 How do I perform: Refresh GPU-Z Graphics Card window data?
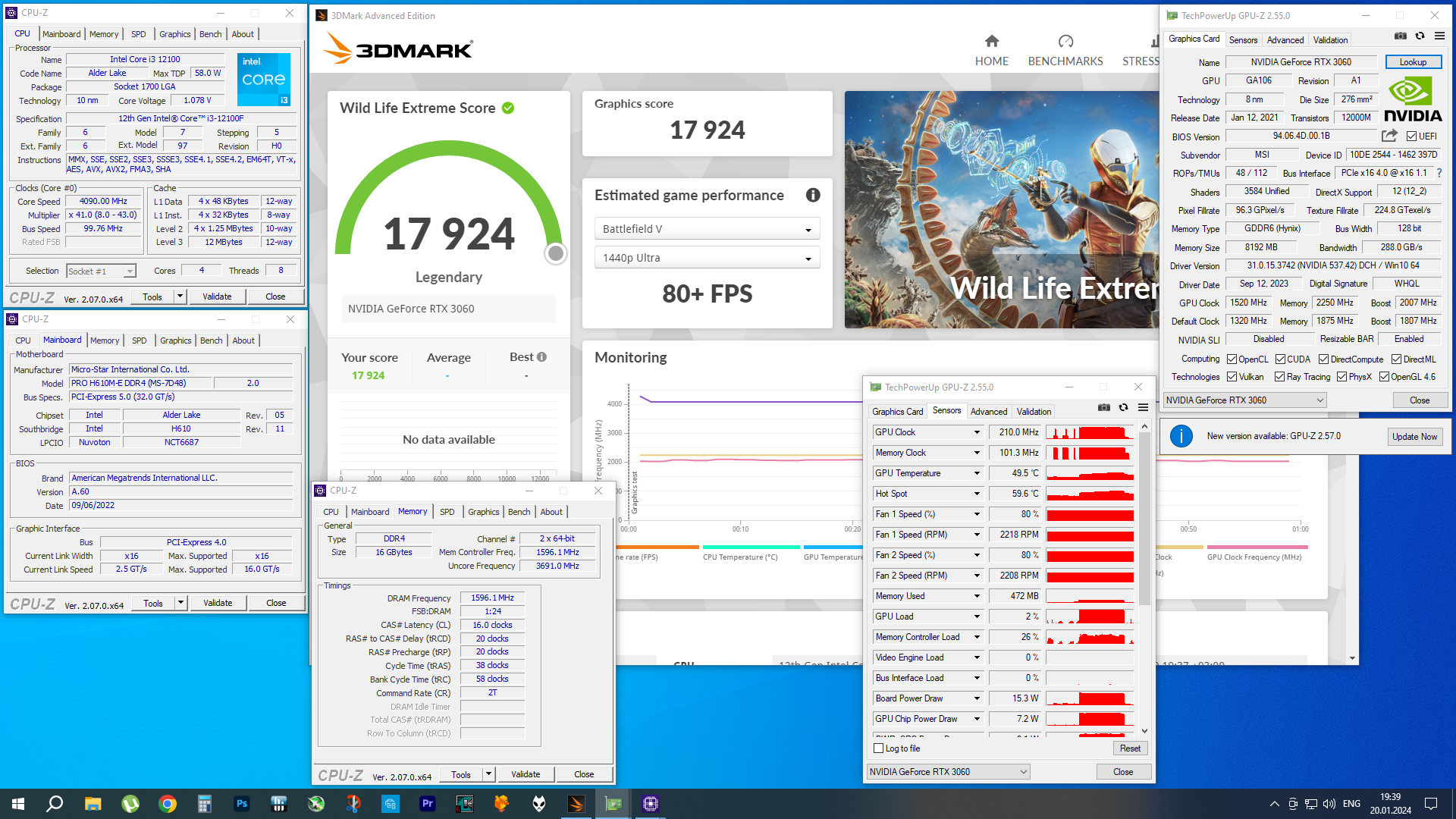pyautogui.click(x=1420, y=36)
